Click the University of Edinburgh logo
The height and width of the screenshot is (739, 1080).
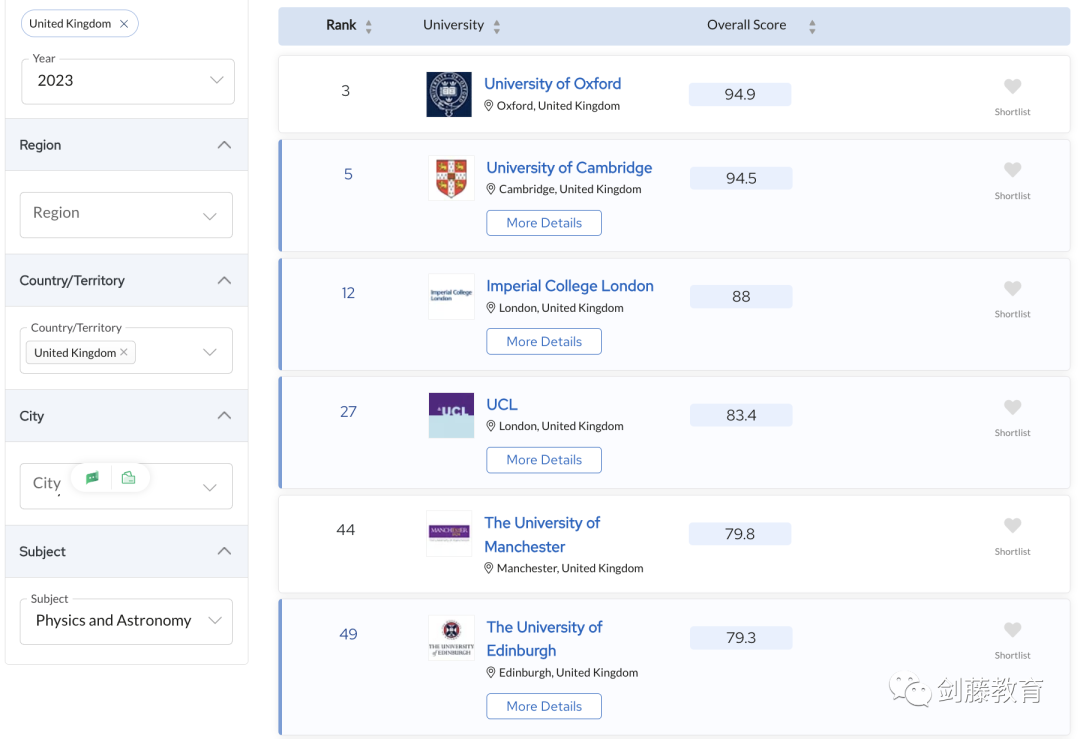[x=451, y=638]
